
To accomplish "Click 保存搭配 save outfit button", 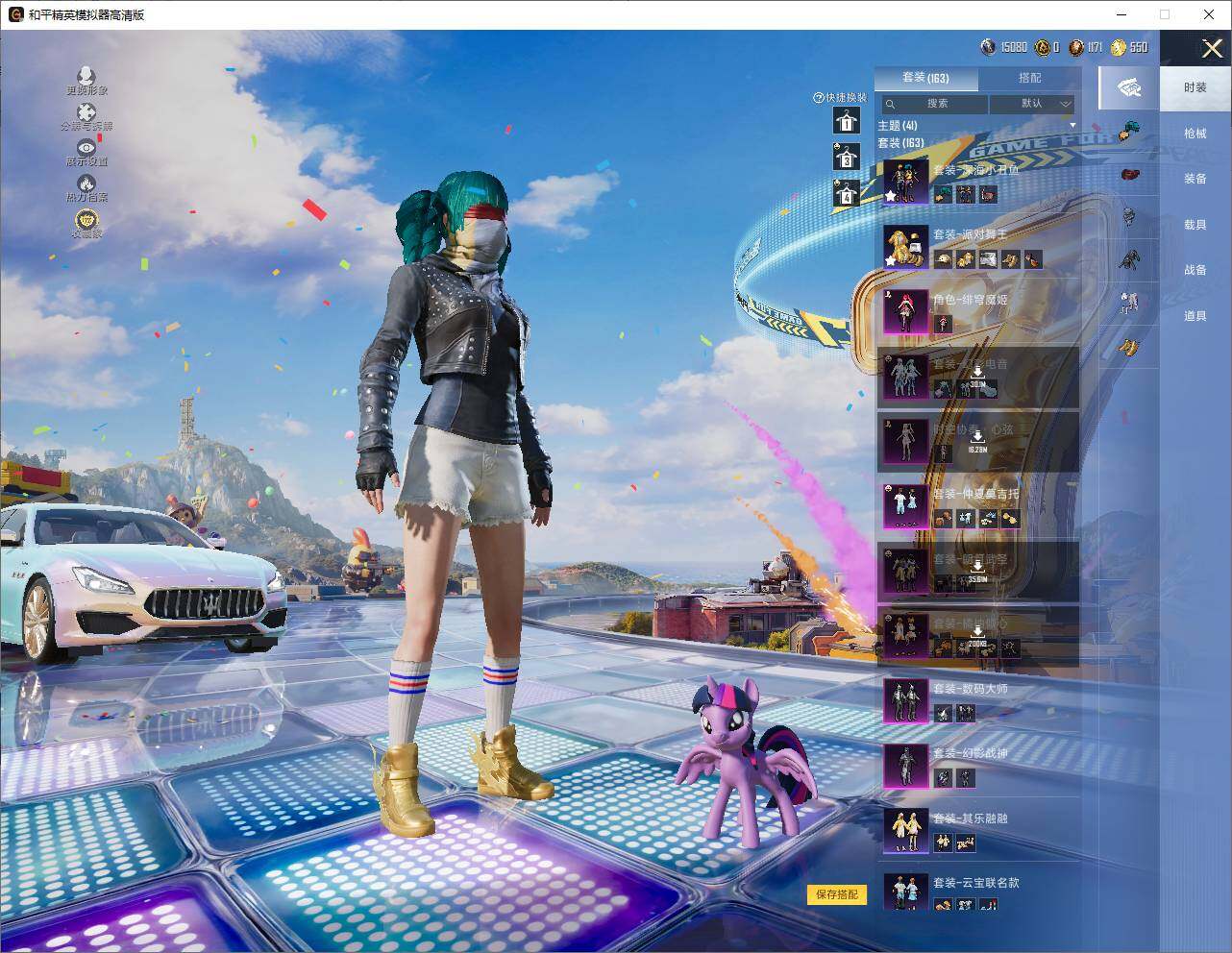I will (837, 894).
